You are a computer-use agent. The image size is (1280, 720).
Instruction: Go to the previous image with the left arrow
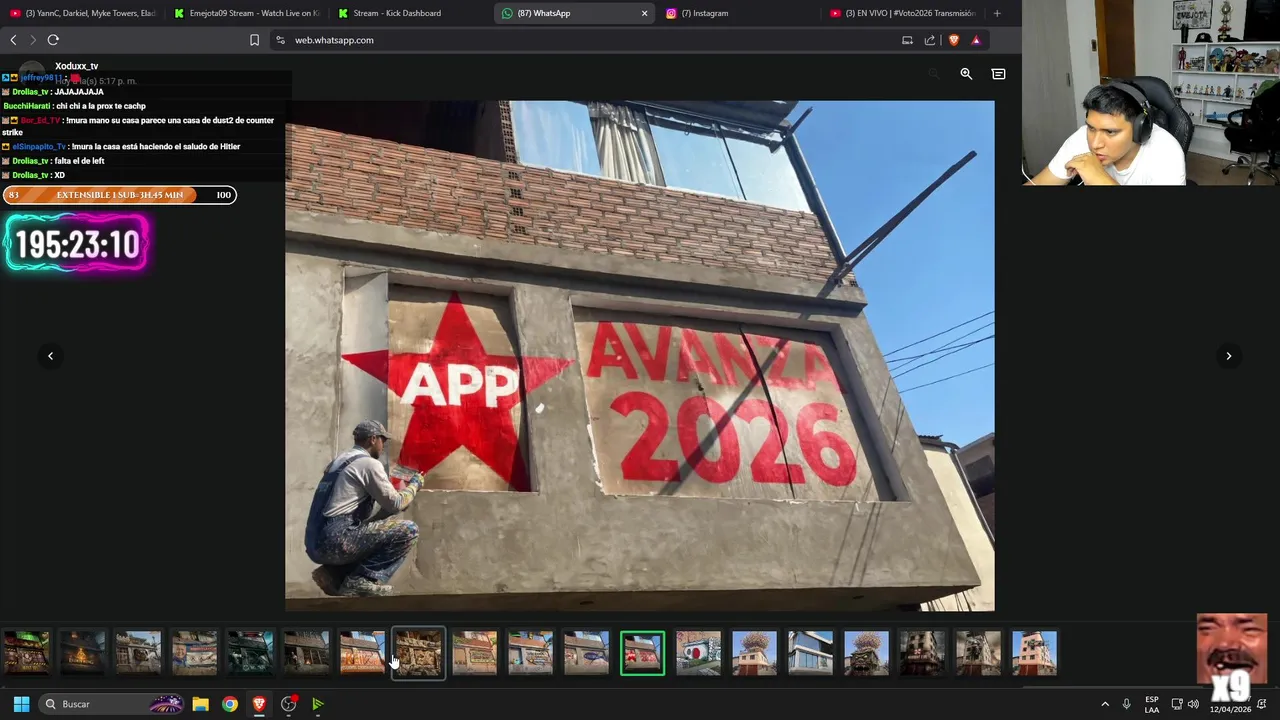click(x=50, y=356)
